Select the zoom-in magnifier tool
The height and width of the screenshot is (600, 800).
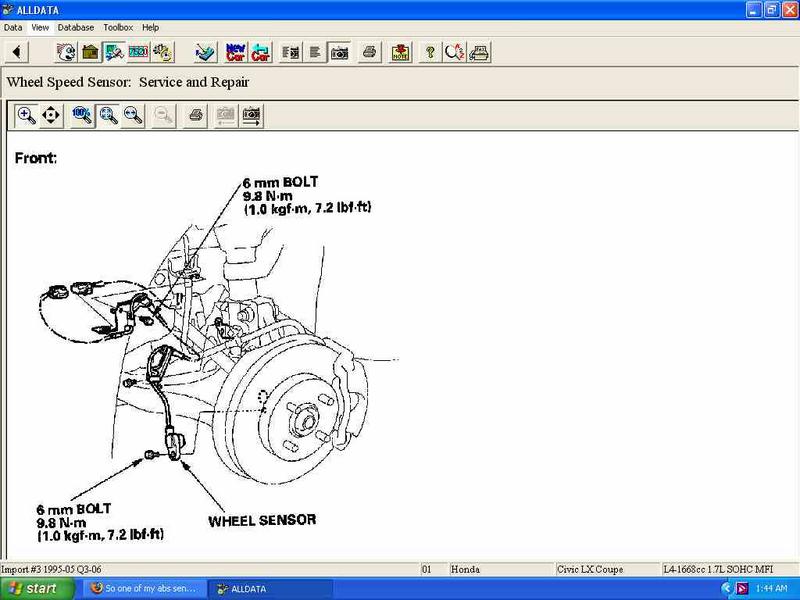(x=27, y=116)
